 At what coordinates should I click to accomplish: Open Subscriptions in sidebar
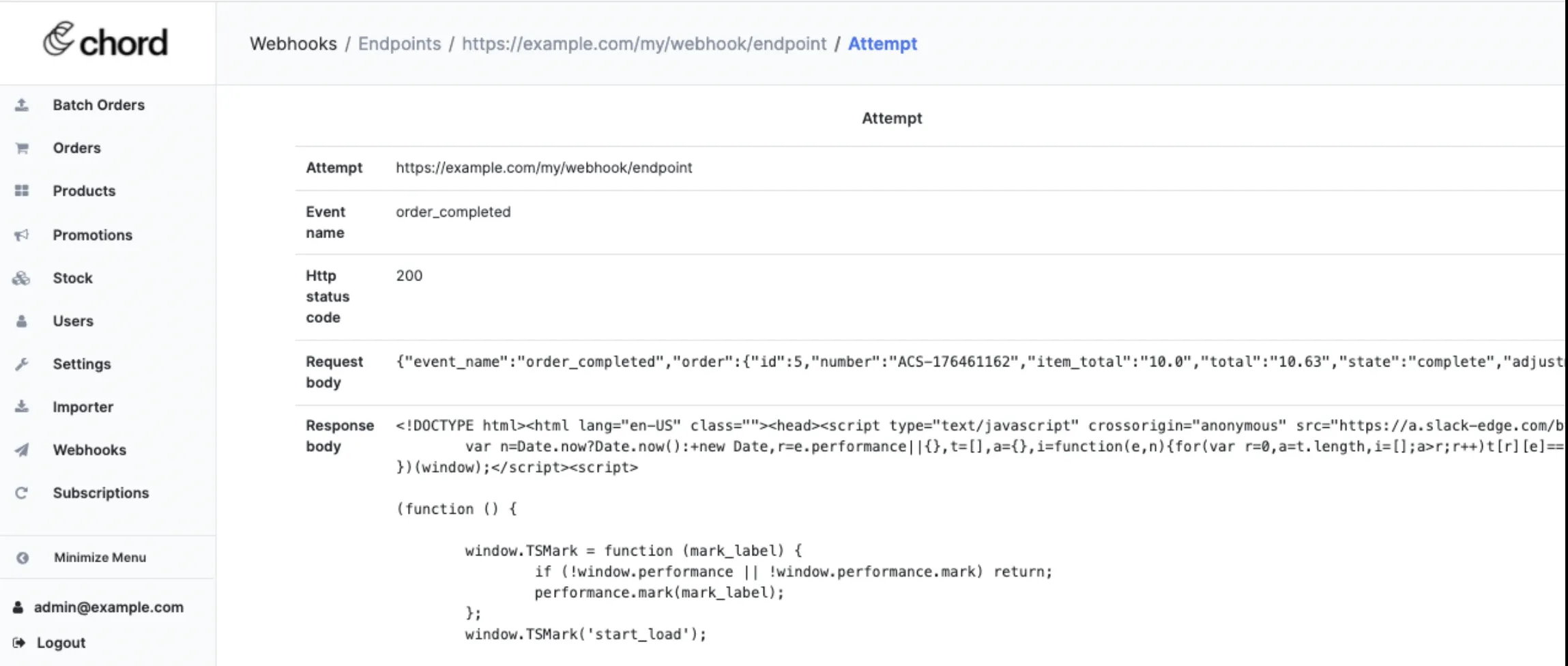point(101,493)
